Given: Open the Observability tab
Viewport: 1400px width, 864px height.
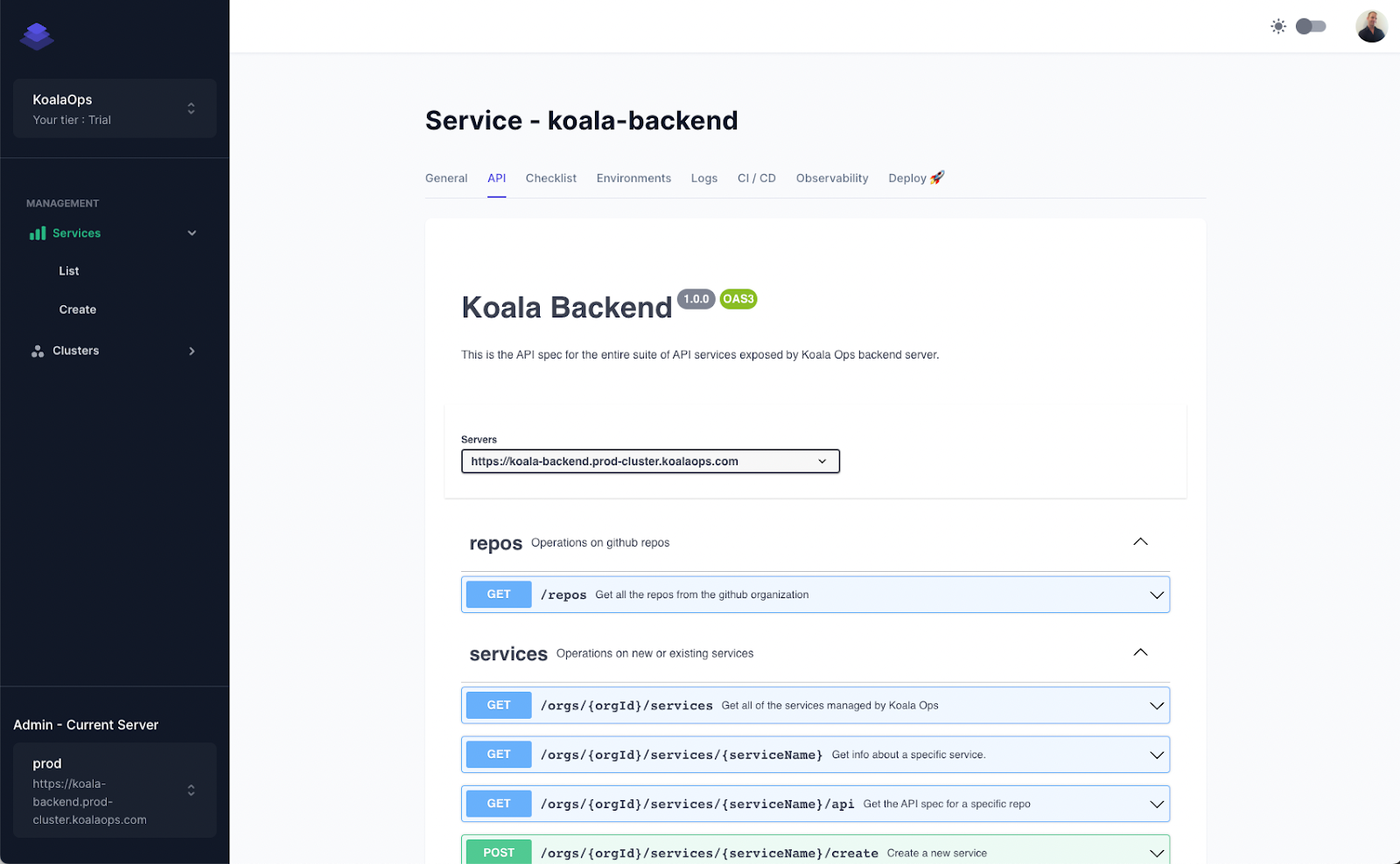Looking at the screenshot, I should pyautogui.click(x=831, y=178).
